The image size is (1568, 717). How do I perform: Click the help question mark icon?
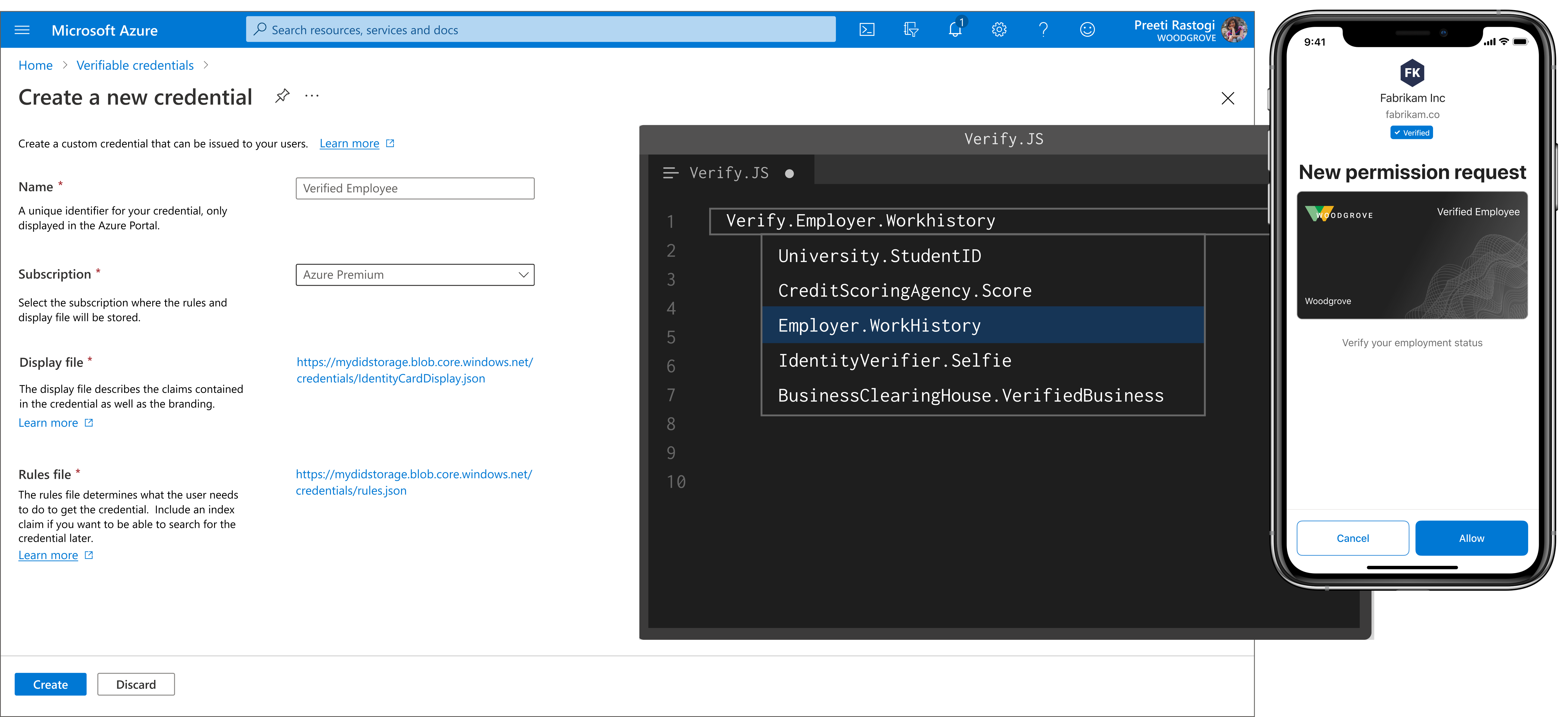click(x=1043, y=29)
